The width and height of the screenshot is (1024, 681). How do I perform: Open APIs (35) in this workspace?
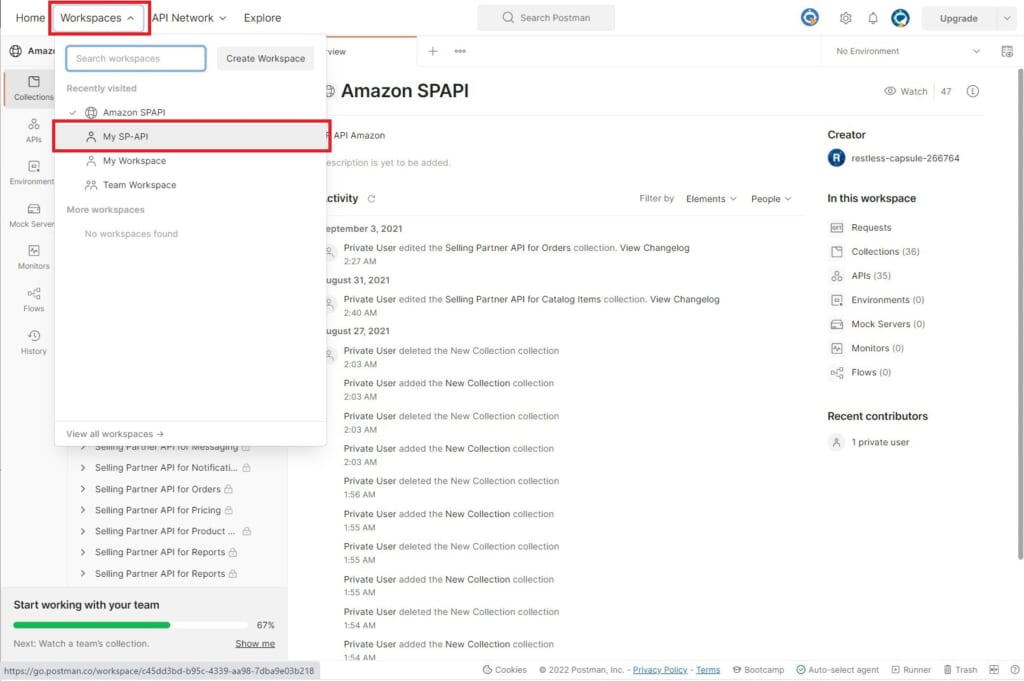pos(860,276)
